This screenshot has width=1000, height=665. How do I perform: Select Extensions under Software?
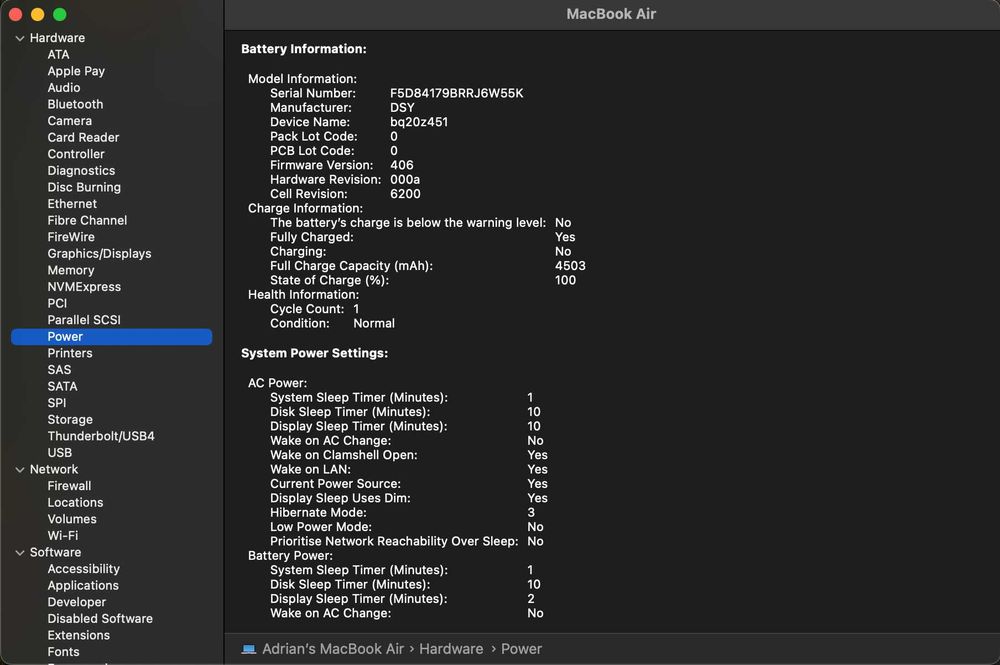[x=78, y=635]
